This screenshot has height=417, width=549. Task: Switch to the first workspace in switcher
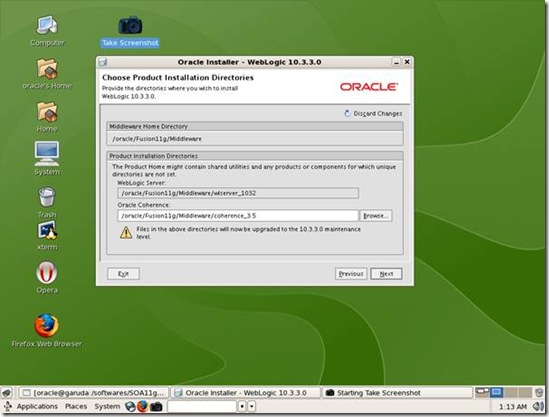pos(482,392)
